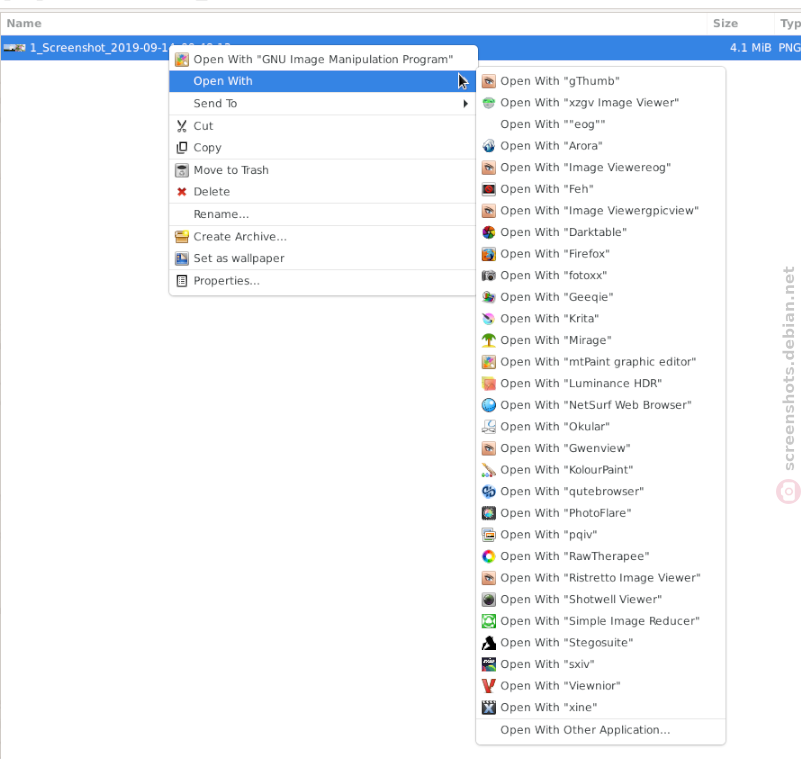This screenshot has height=759, width=801.
Task: Click the sxiv icon
Action: [488, 664]
